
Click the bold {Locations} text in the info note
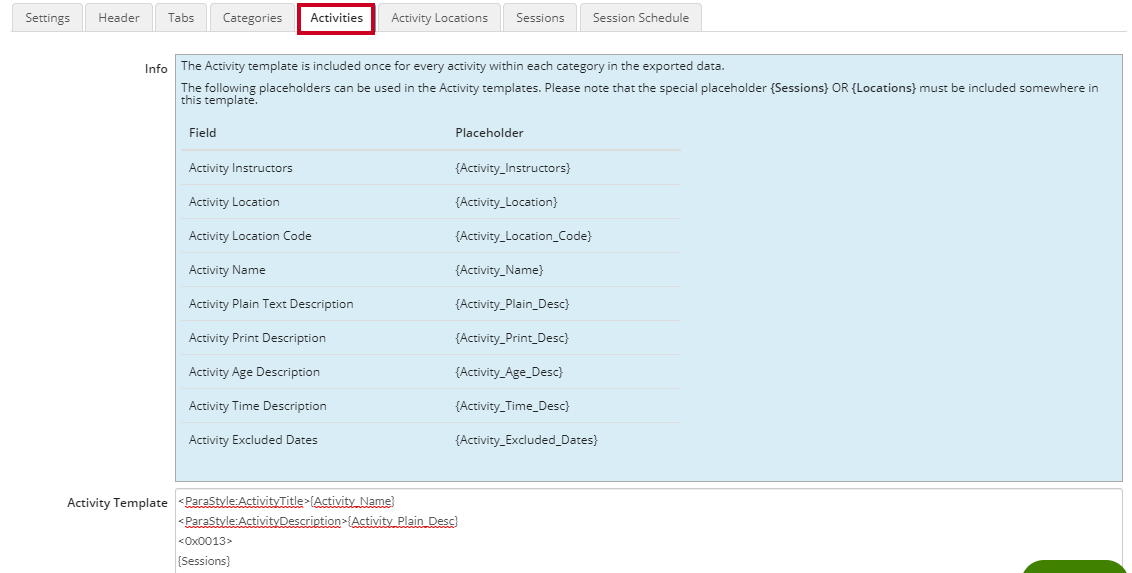[x=884, y=87]
